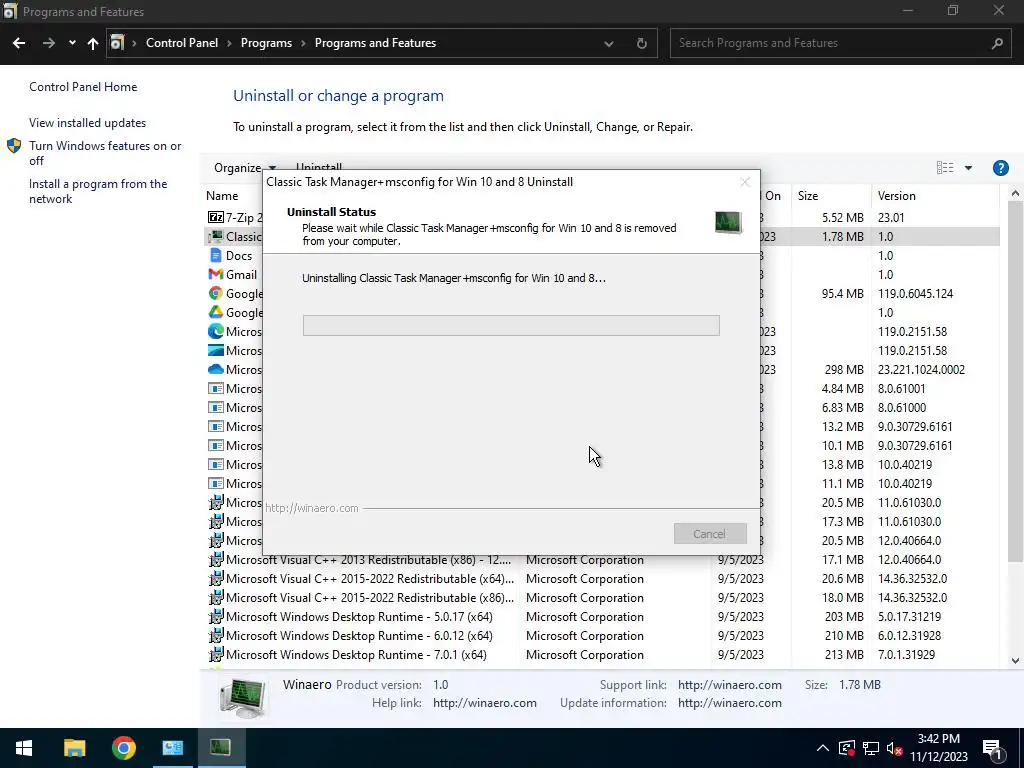This screenshot has width=1024, height=768.
Task: Launch Google Chrome from the taskbar
Action: [123, 748]
